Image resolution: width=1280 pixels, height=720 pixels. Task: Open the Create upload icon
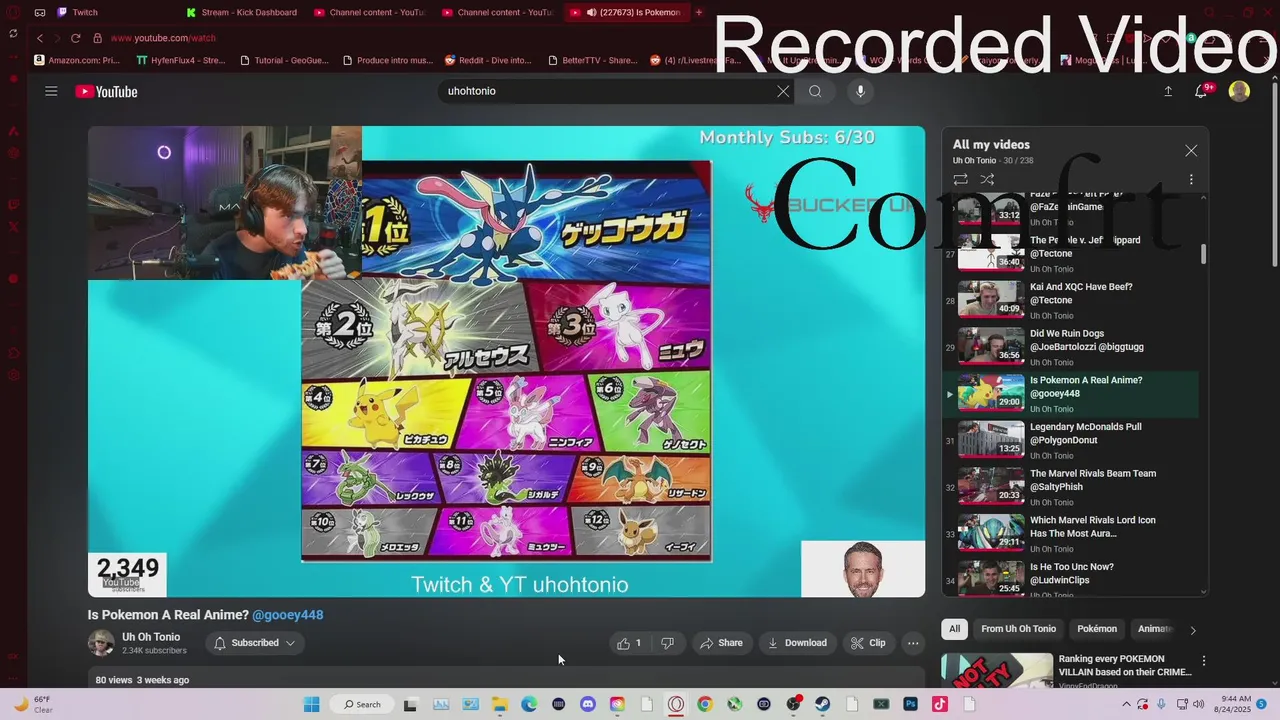coord(1168,91)
